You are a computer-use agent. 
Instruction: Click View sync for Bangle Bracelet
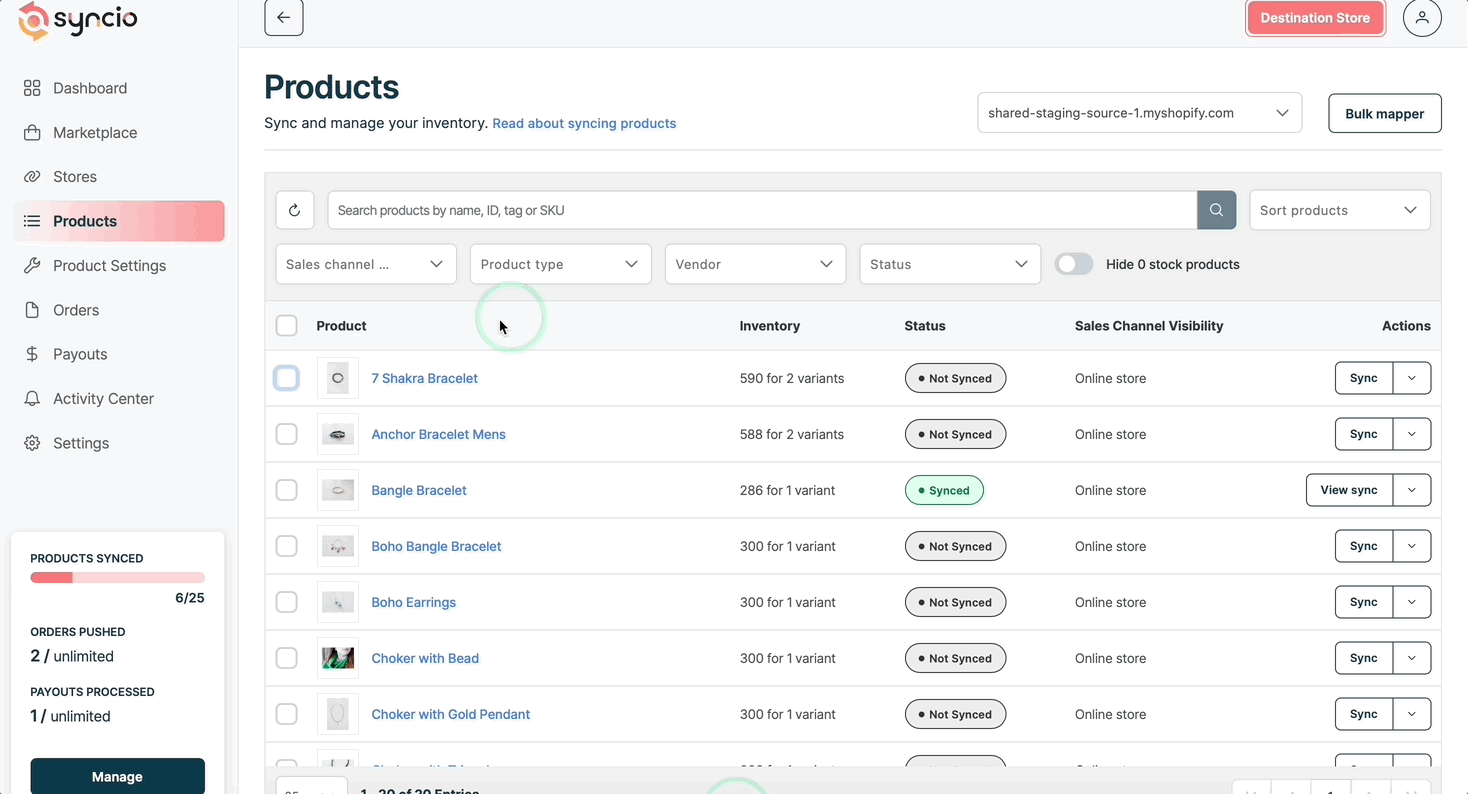(x=1349, y=490)
